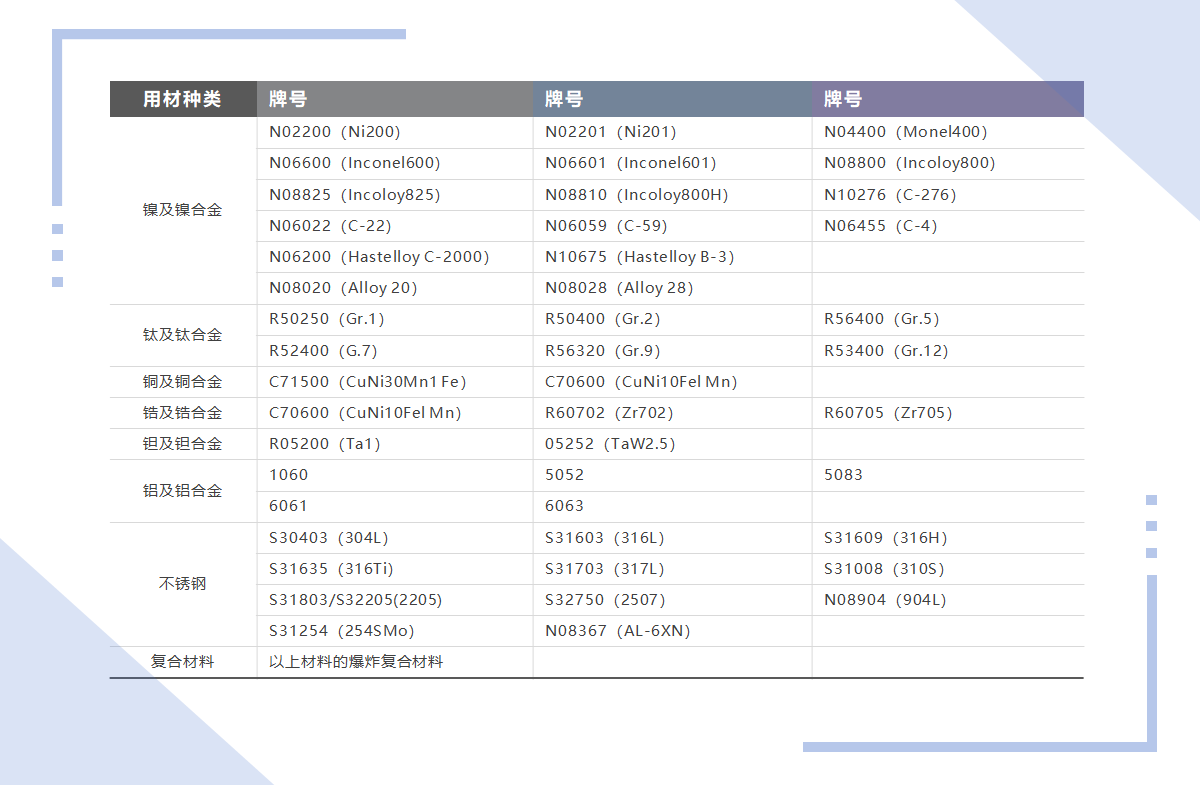
Task: Click the N08367 (AL-6XN) cell
Action: point(672,631)
